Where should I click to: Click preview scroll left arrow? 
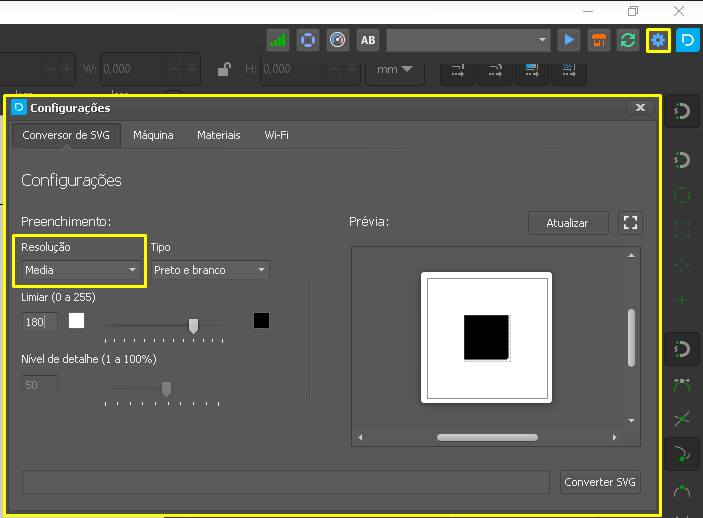pos(360,437)
